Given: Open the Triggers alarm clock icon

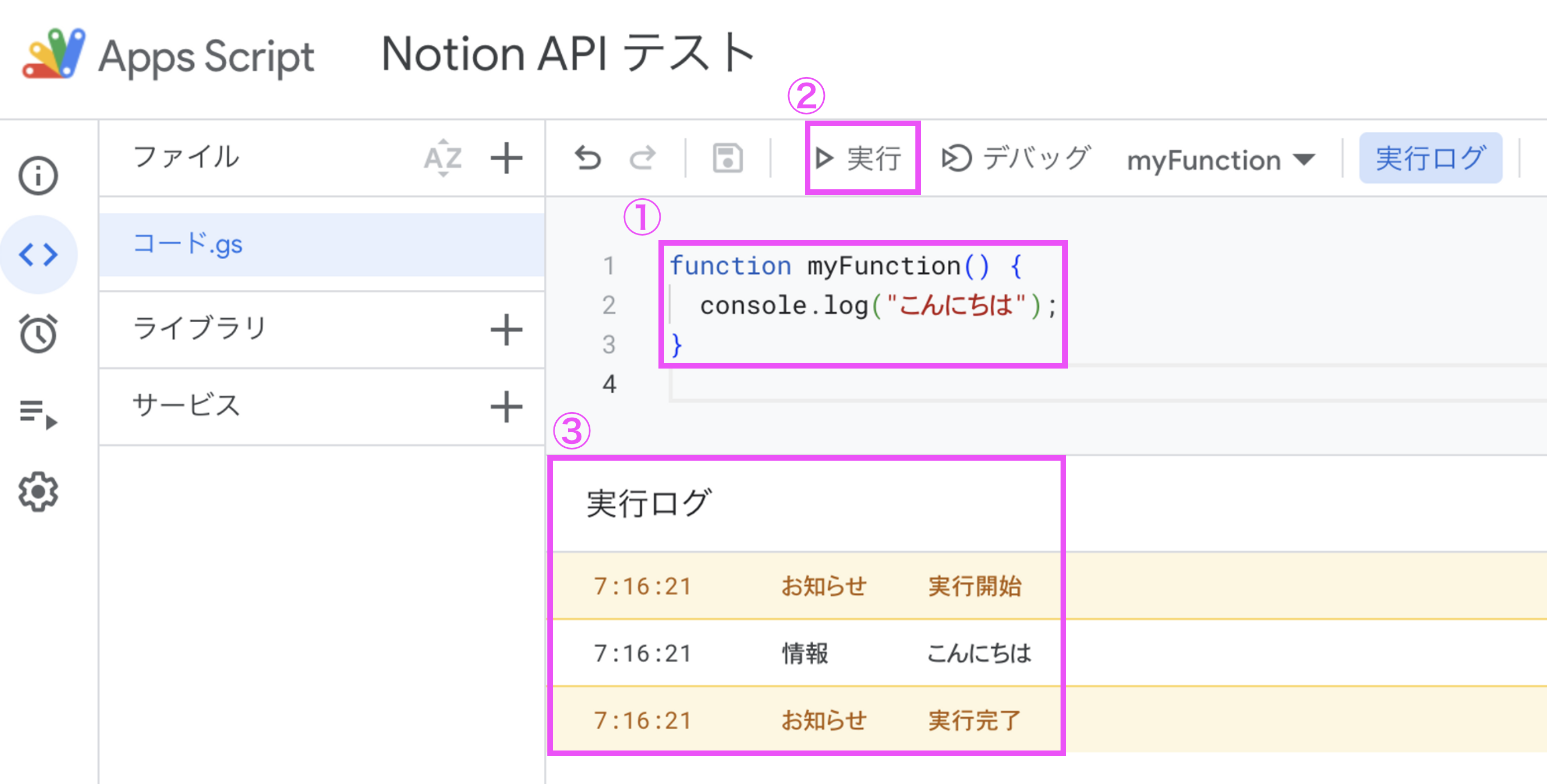Looking at the screenshot, I should point(39,333).
